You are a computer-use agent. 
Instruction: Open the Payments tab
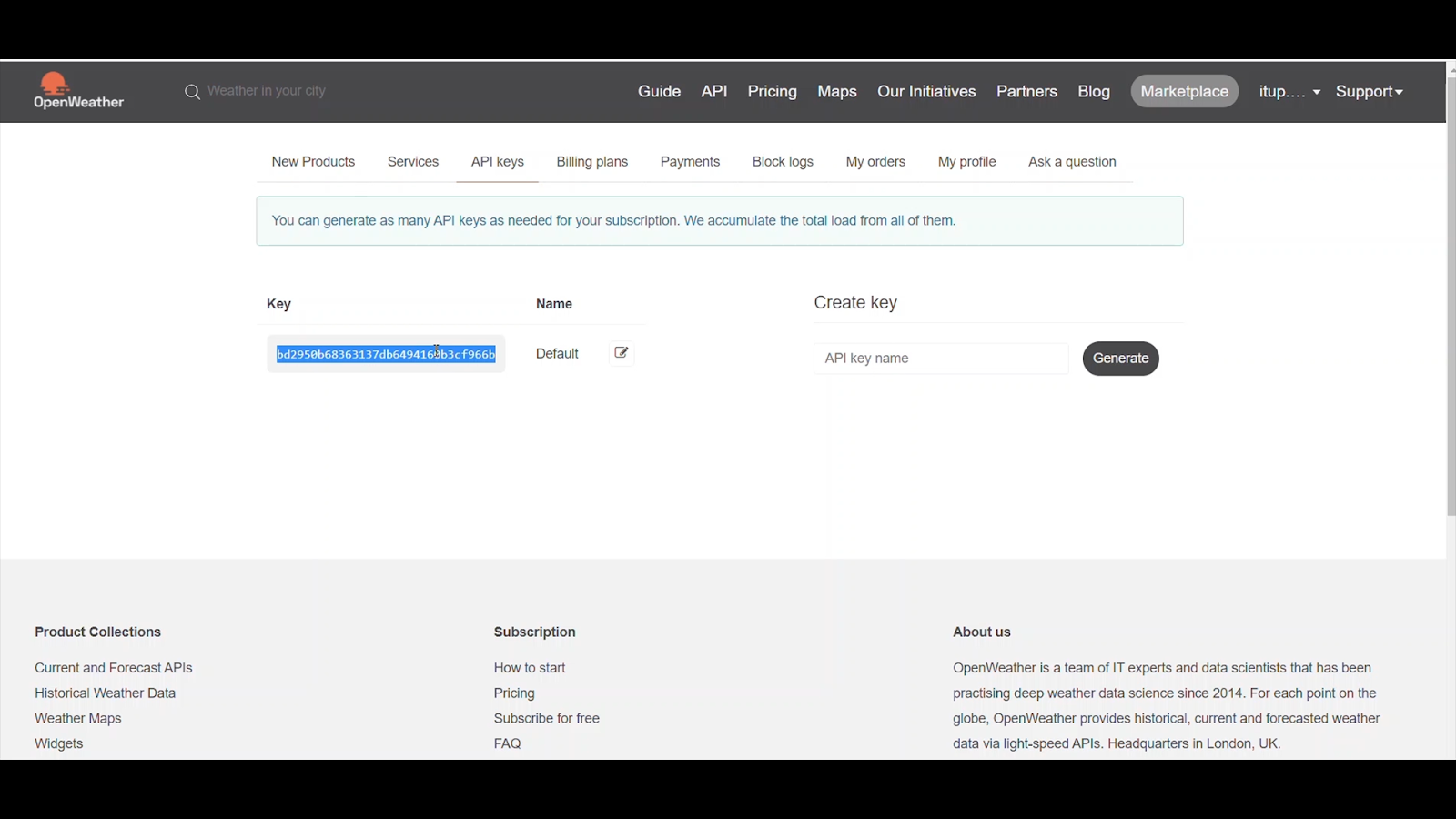click(x=690, y=162)
